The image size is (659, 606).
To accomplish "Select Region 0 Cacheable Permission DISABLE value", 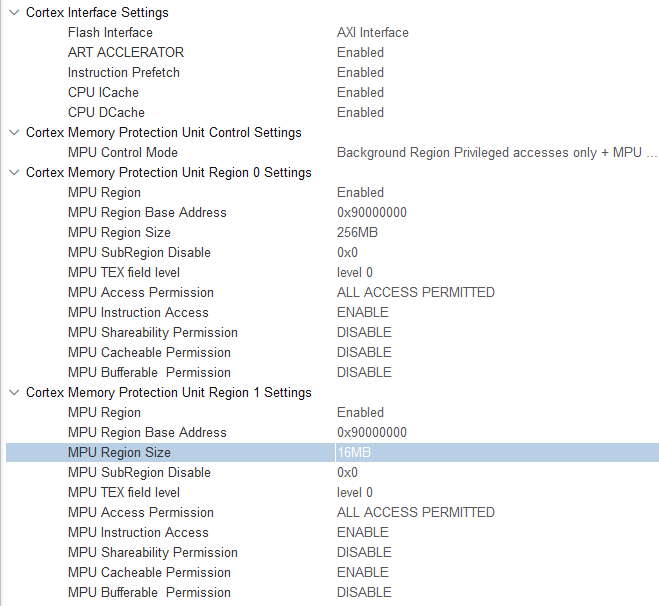I will (x=364, y=352).
